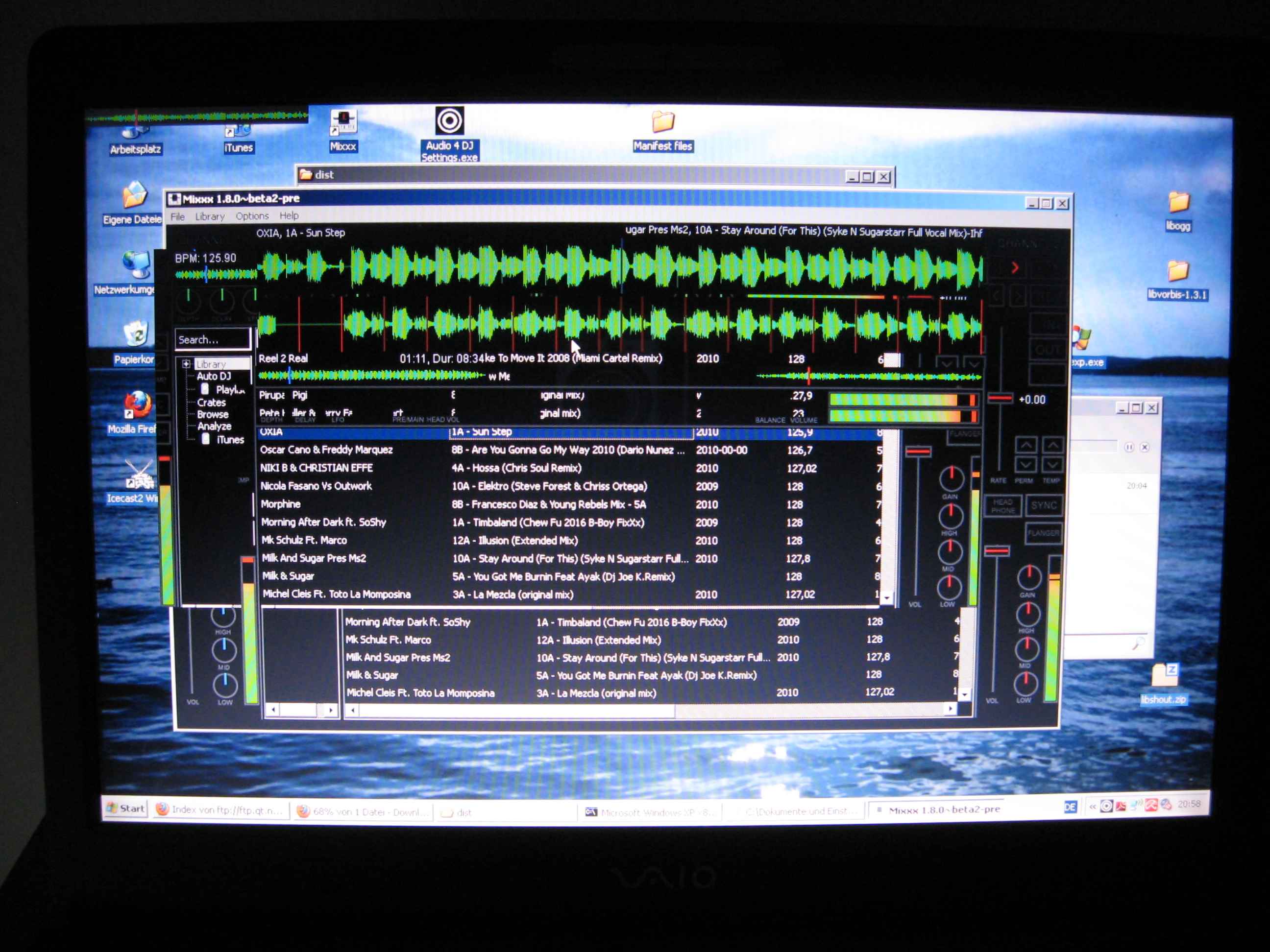The width and height of the screenshot is (1270, 952).
Task: Click the iTunes icon in library tree
Action: coord(206,440)
